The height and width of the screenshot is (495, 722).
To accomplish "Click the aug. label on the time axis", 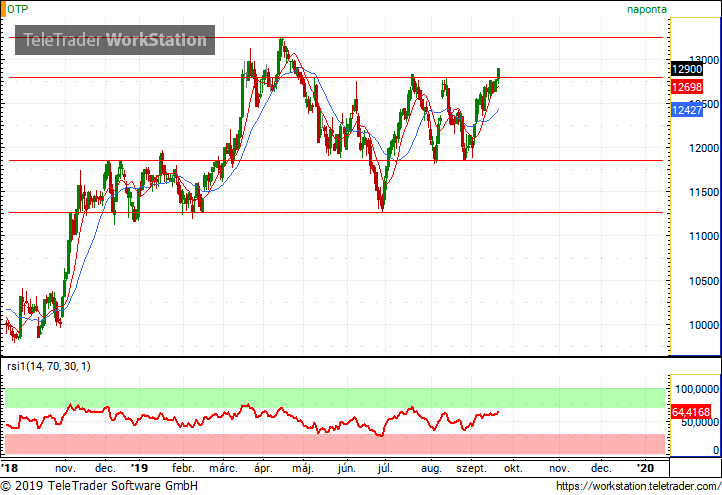I will (x=431, y=469).
